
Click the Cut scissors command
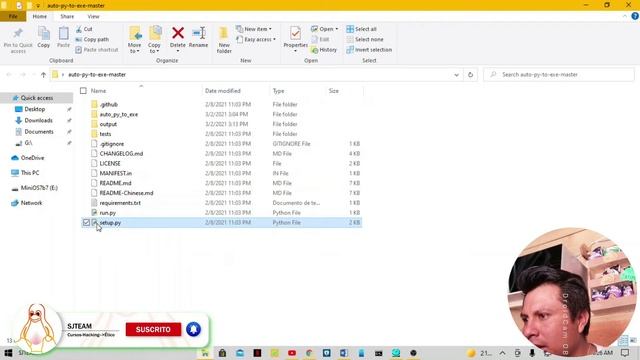pos(84,29)
